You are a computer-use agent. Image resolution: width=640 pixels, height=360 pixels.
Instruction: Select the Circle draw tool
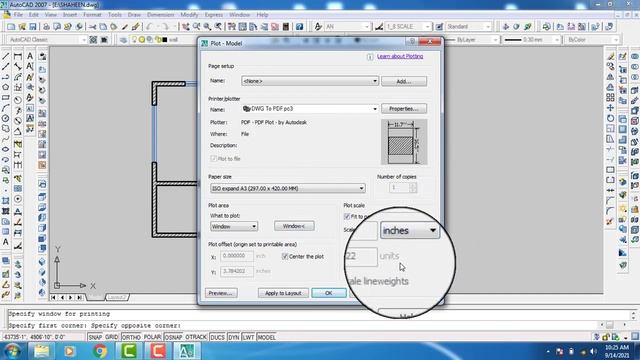(6, 118)
